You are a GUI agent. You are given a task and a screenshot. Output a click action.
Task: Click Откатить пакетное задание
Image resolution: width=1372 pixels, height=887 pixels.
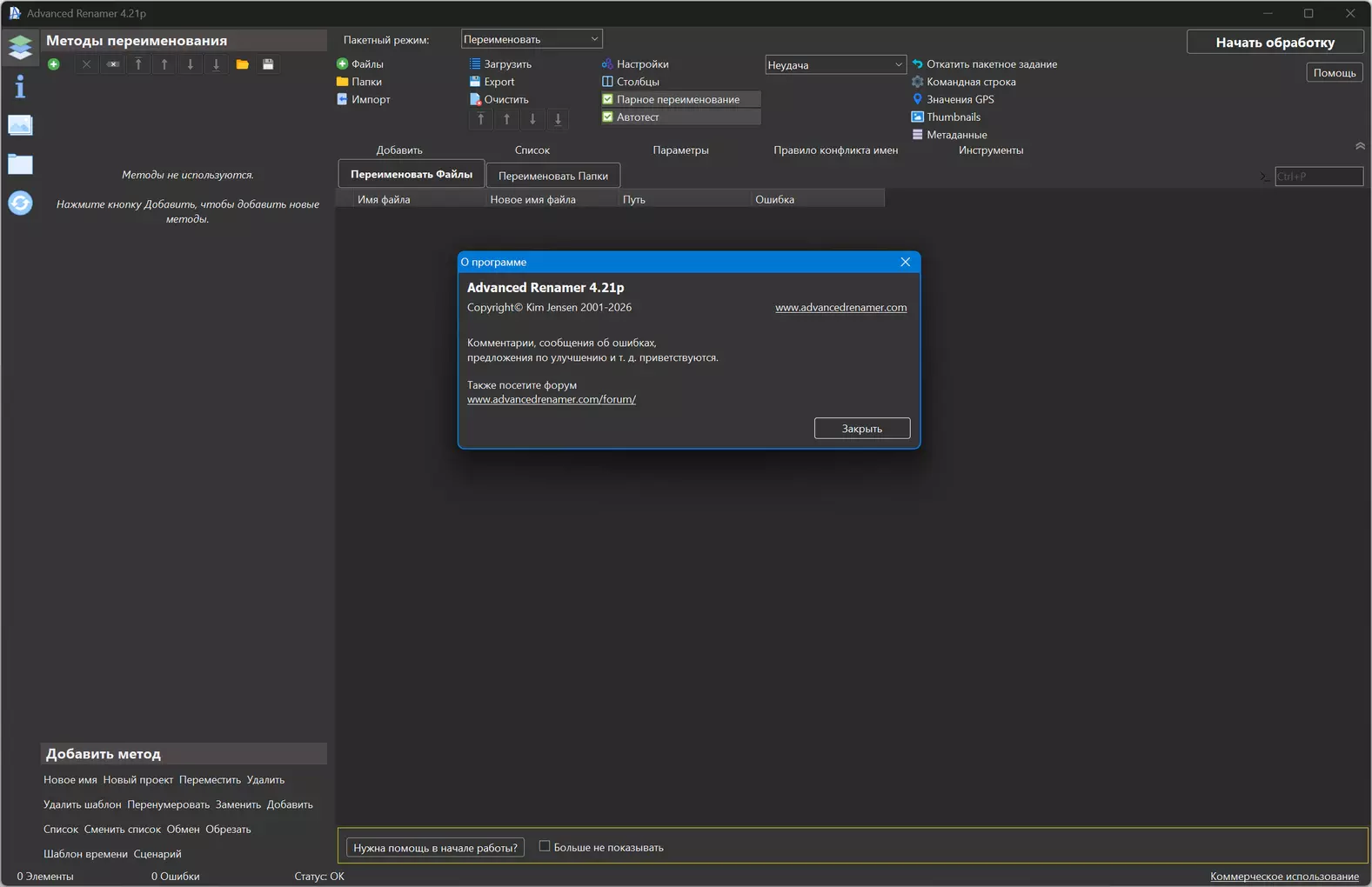tap(985, 64)
